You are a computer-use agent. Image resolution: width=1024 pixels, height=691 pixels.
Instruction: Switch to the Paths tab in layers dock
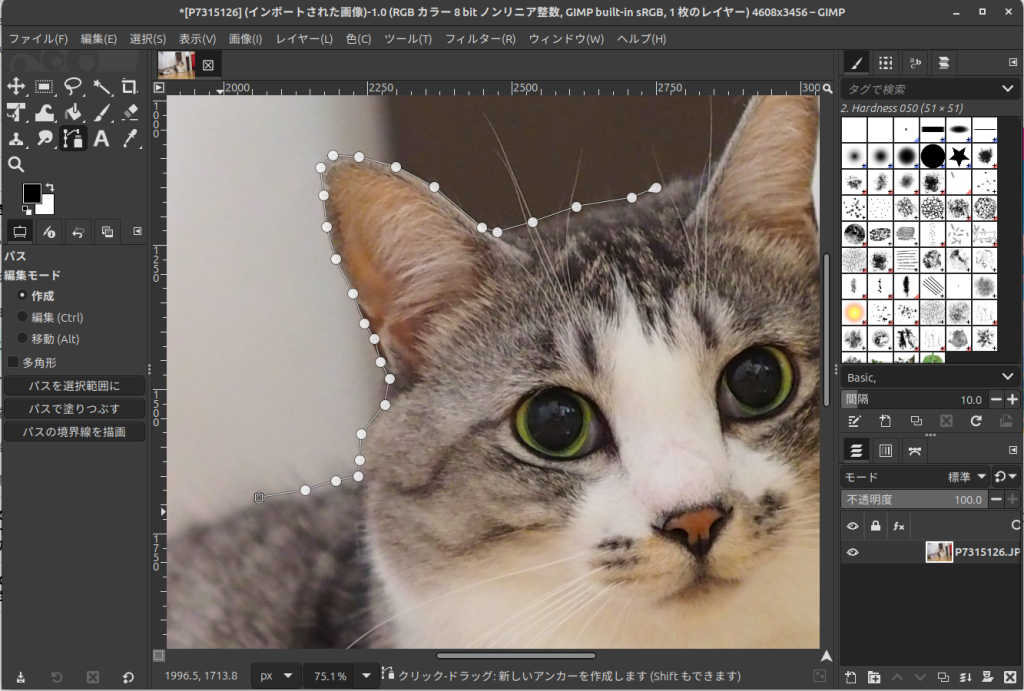914,450
